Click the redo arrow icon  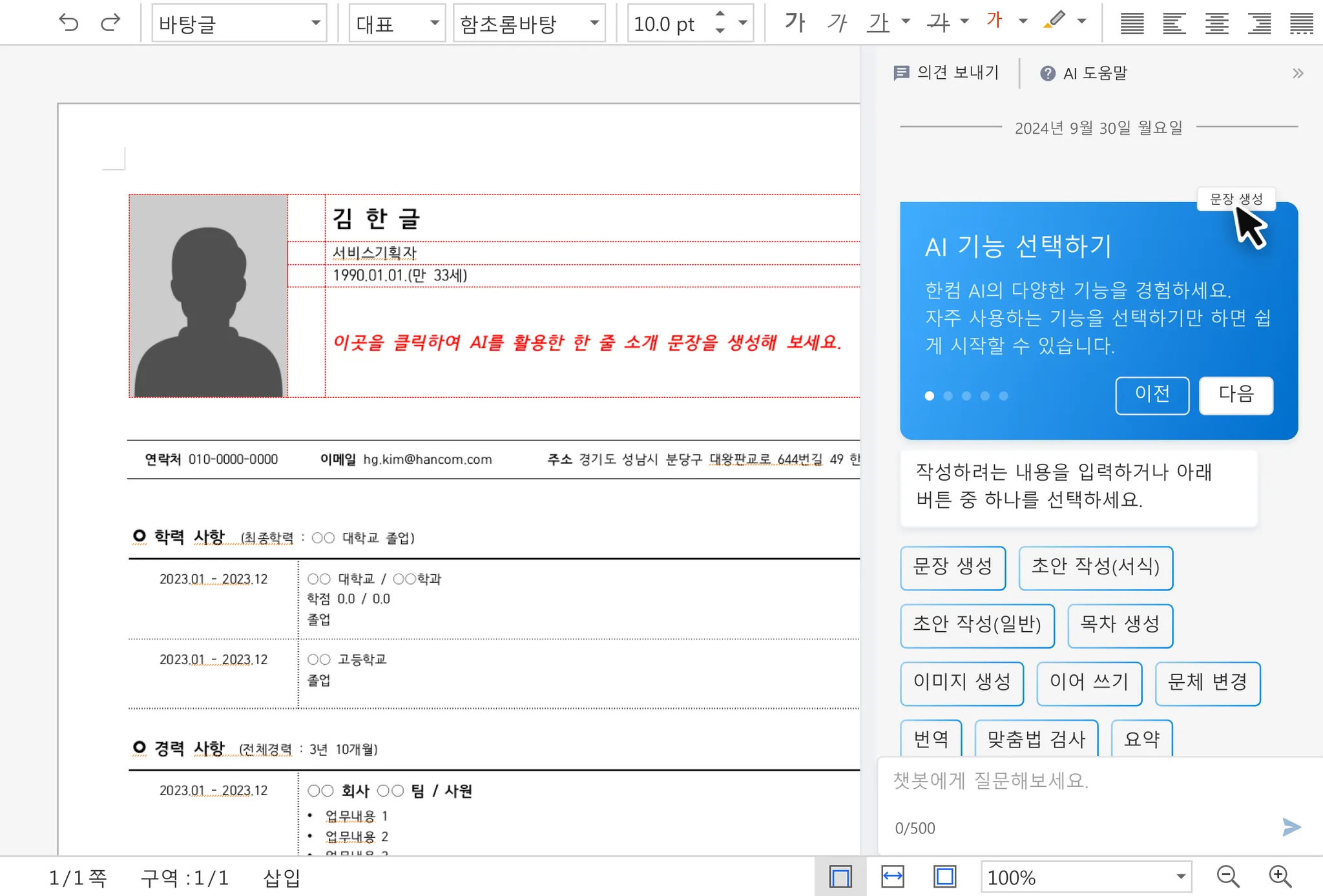(x=110, y=23)
